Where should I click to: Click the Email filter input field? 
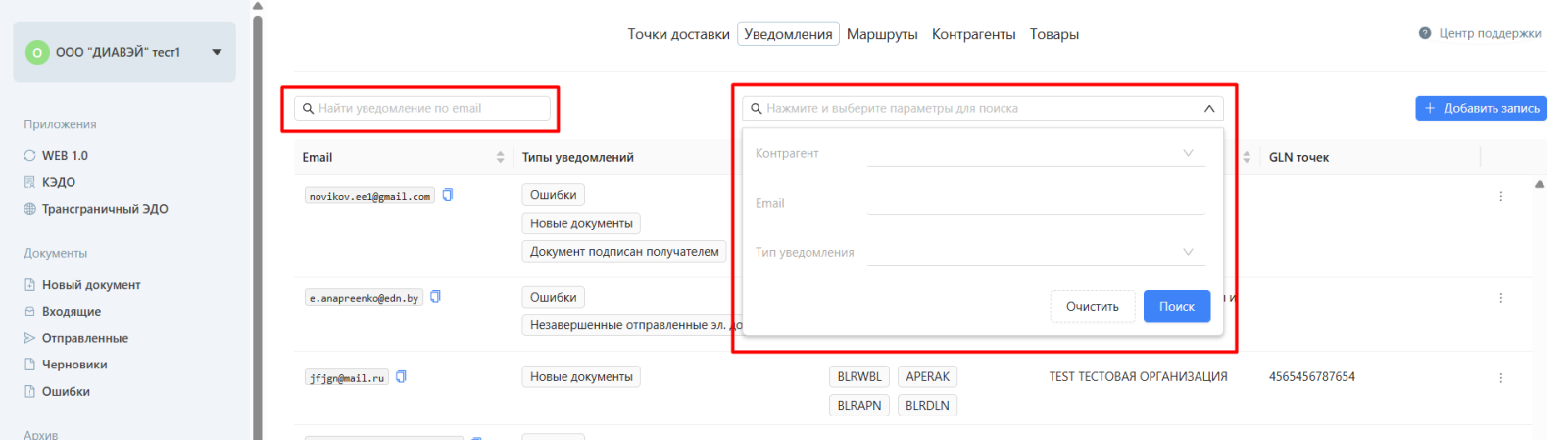pyautogui.click(x=1035, y=203)
